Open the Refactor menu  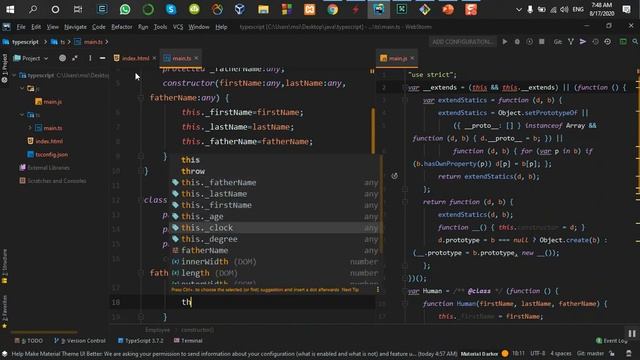tap(122, 27)
